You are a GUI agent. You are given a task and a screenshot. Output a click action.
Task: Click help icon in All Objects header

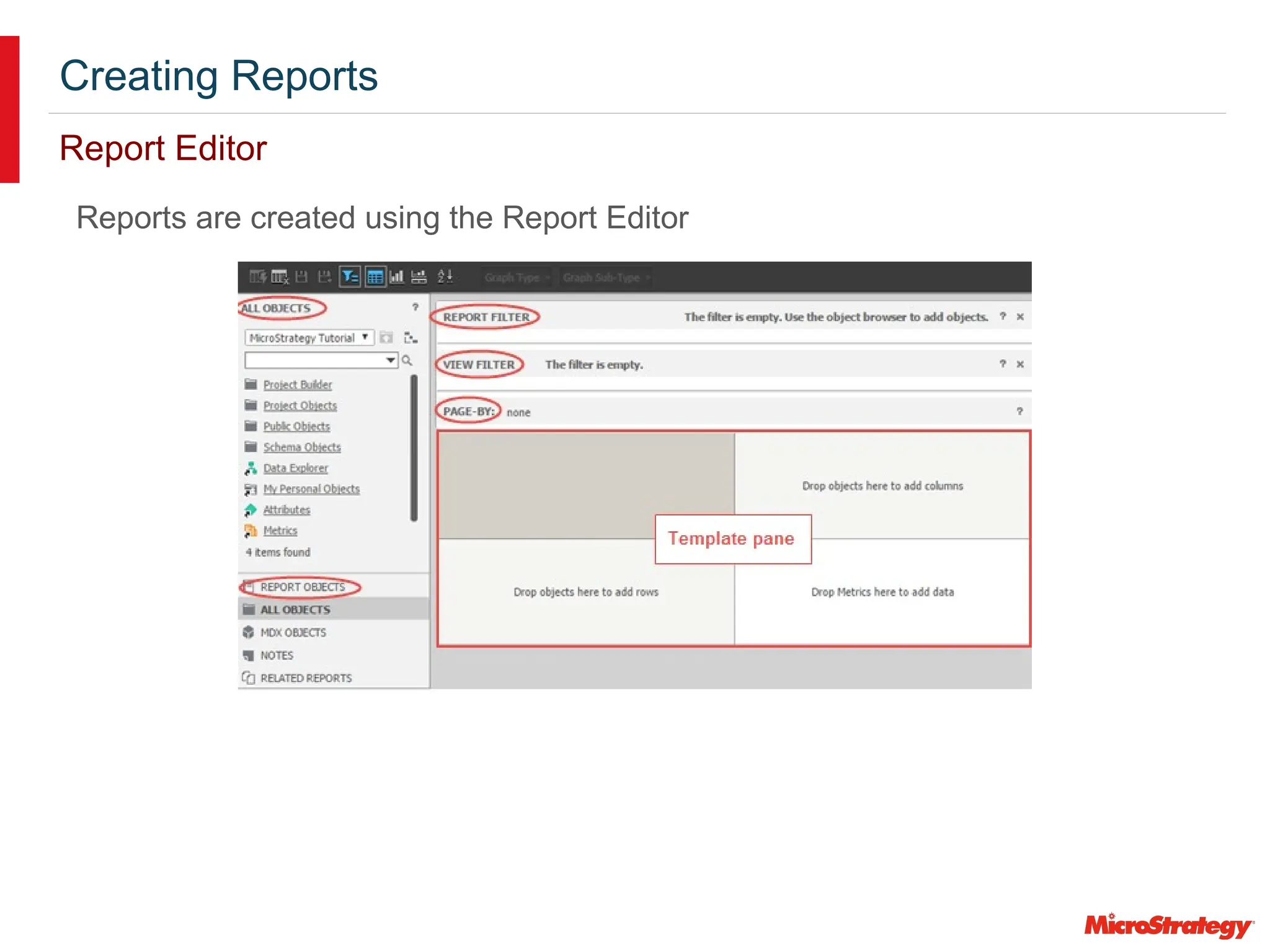415,307
